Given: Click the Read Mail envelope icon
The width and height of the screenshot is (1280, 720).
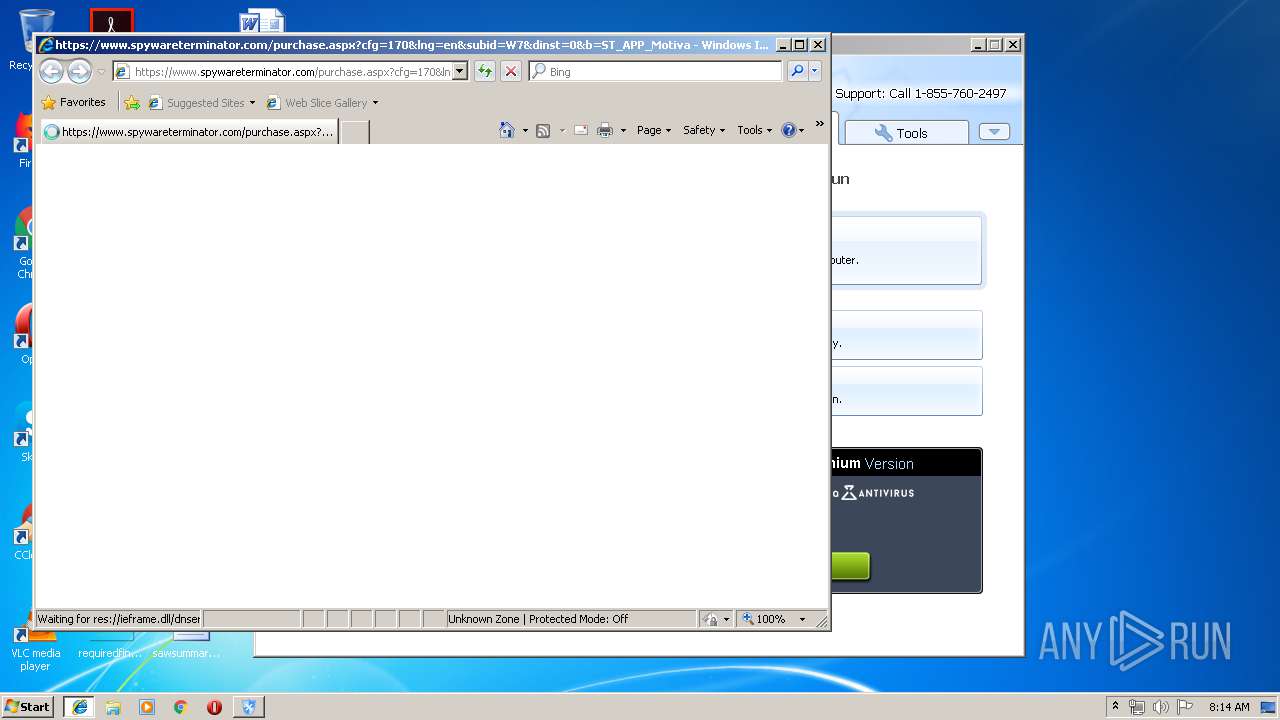Looking at the screenshot, I should (x=580, y=130).
